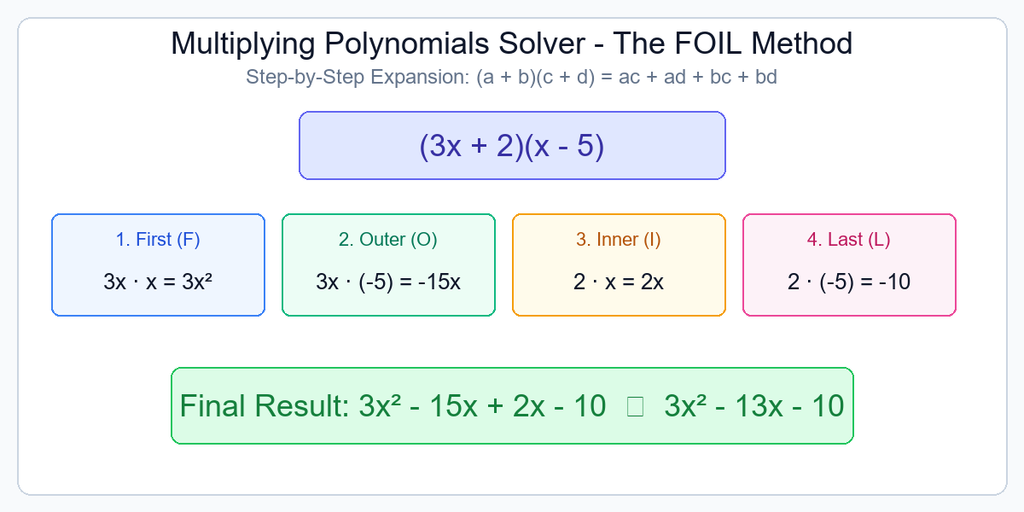This screenshot has width=1024, height=512.
Task: Click the '3. Inner (I)' heading
Action: click(x=619, y=240)
